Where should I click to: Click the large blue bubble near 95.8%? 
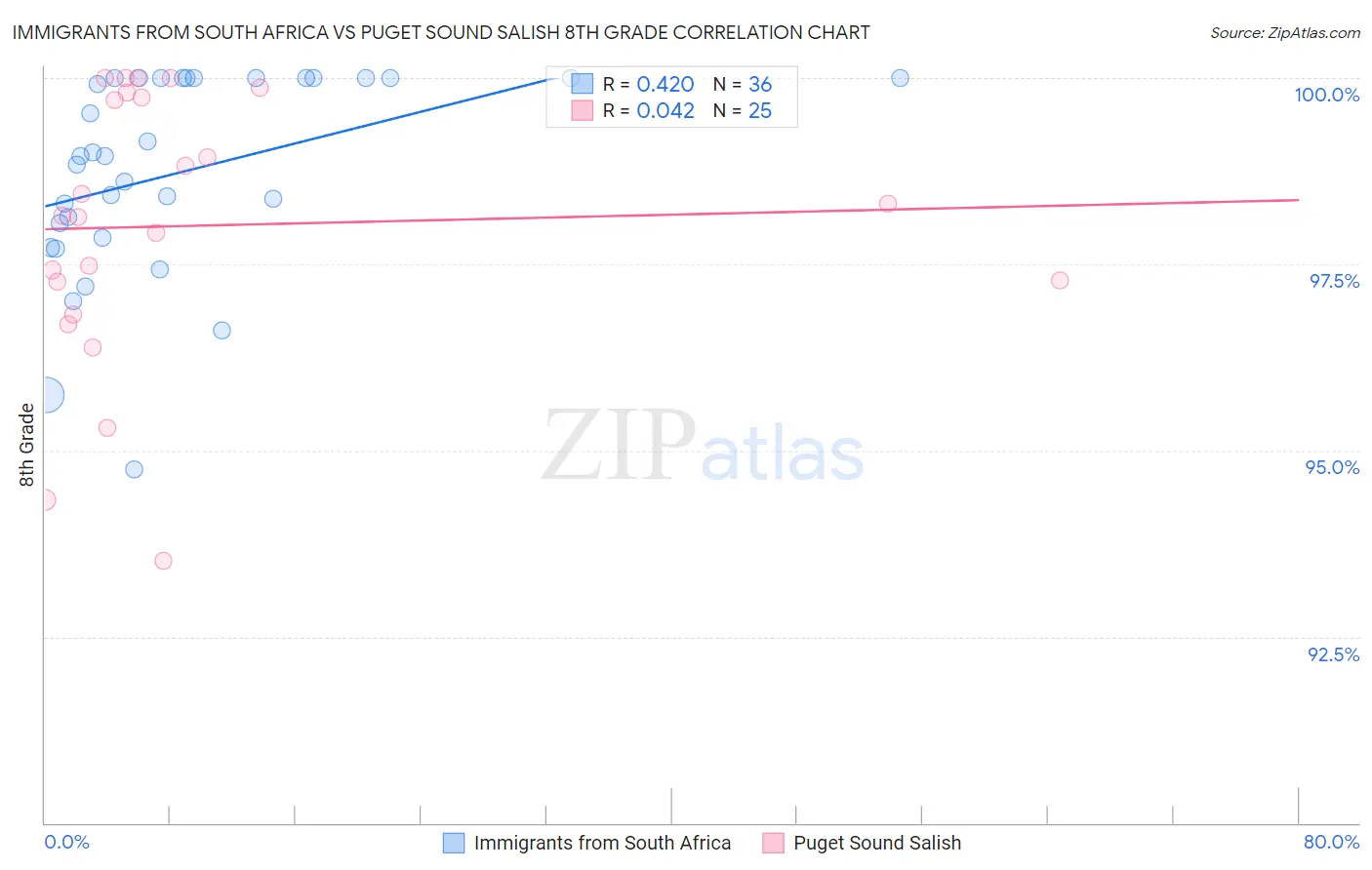click(x=45, y=395)
